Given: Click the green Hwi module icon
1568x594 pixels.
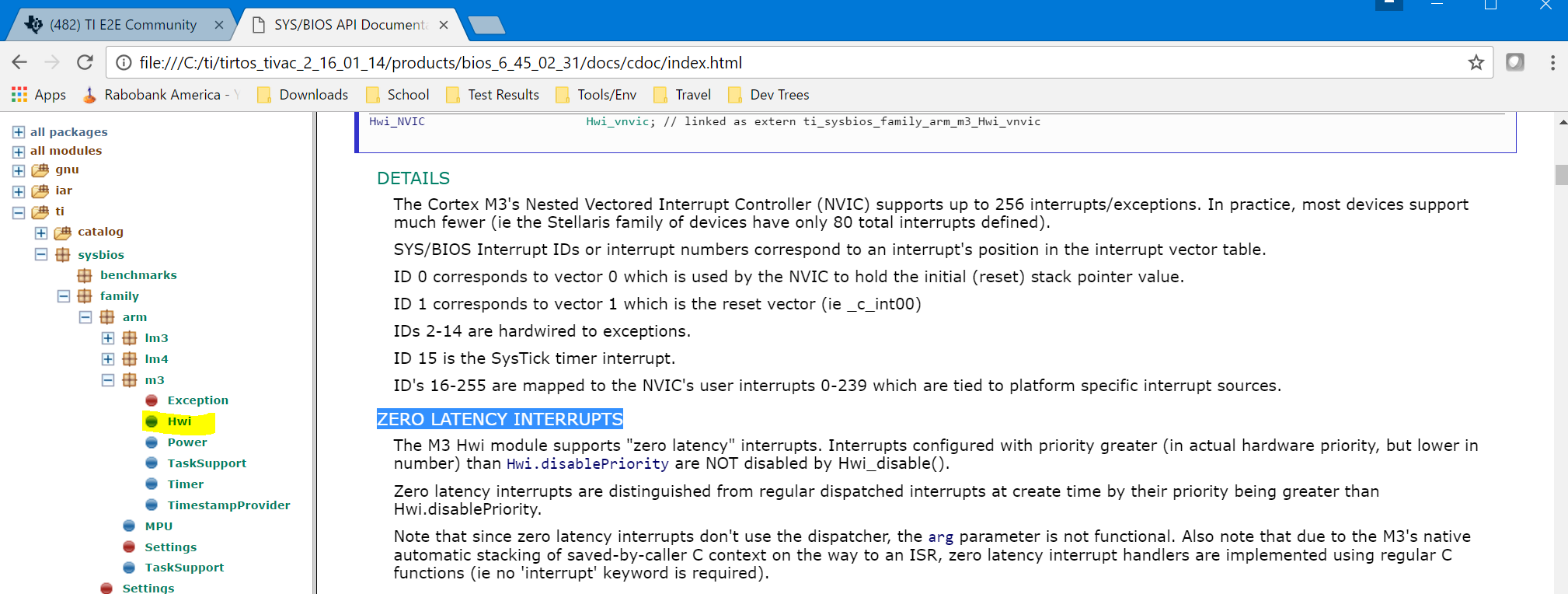Looking at the screenshot, I should [152, 421].
